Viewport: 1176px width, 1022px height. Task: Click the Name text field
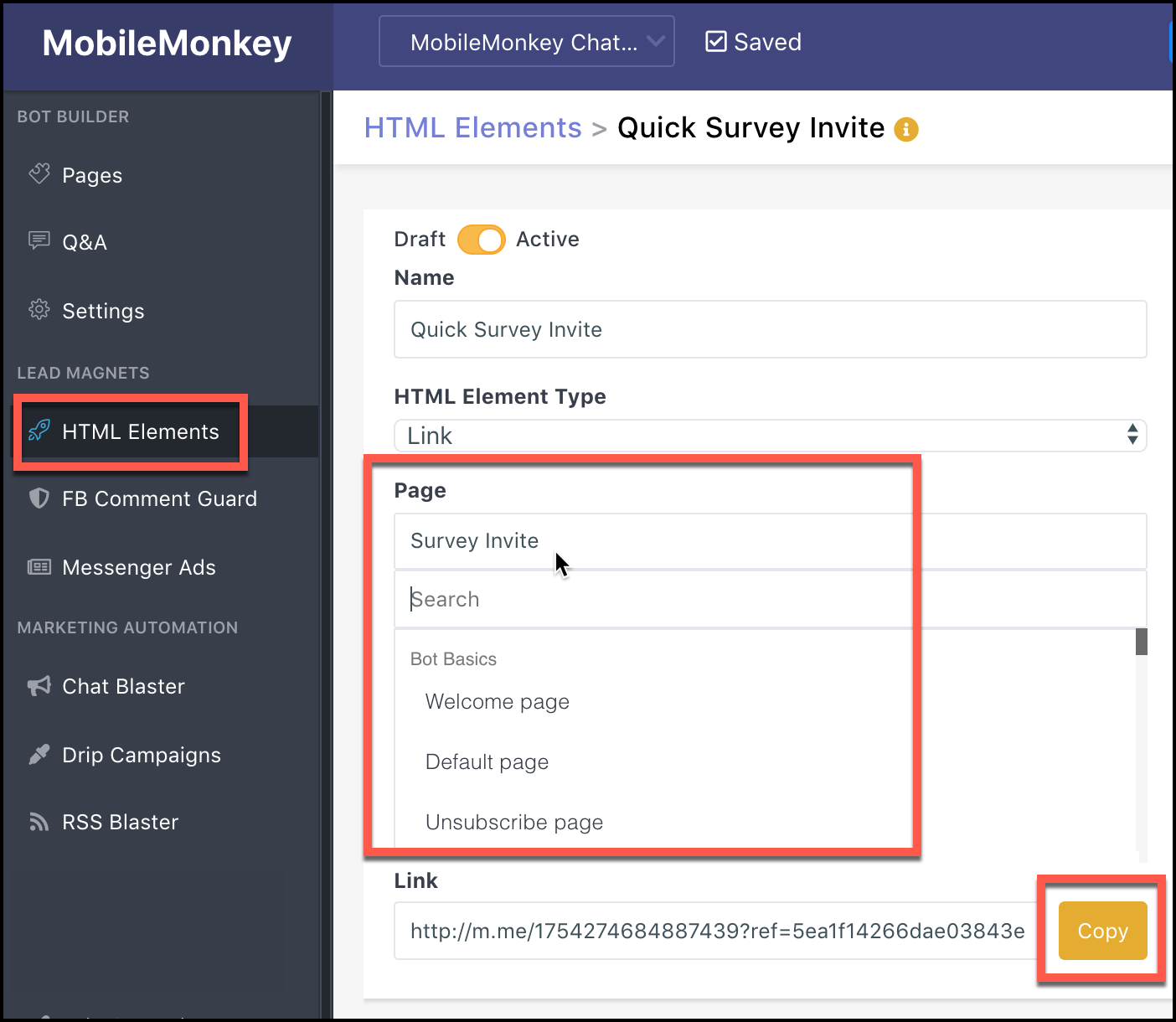tap(770, 329)
